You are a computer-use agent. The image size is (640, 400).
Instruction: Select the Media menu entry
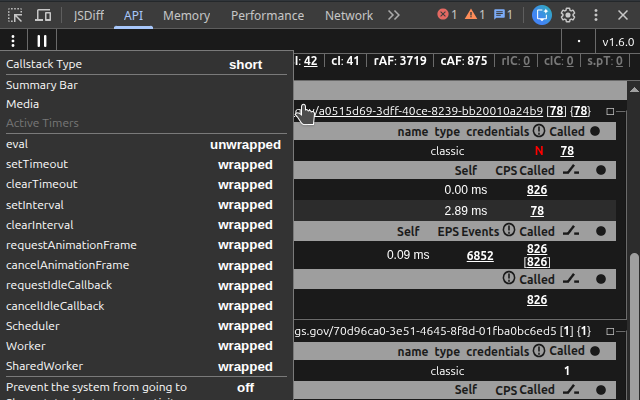(22, 104)
